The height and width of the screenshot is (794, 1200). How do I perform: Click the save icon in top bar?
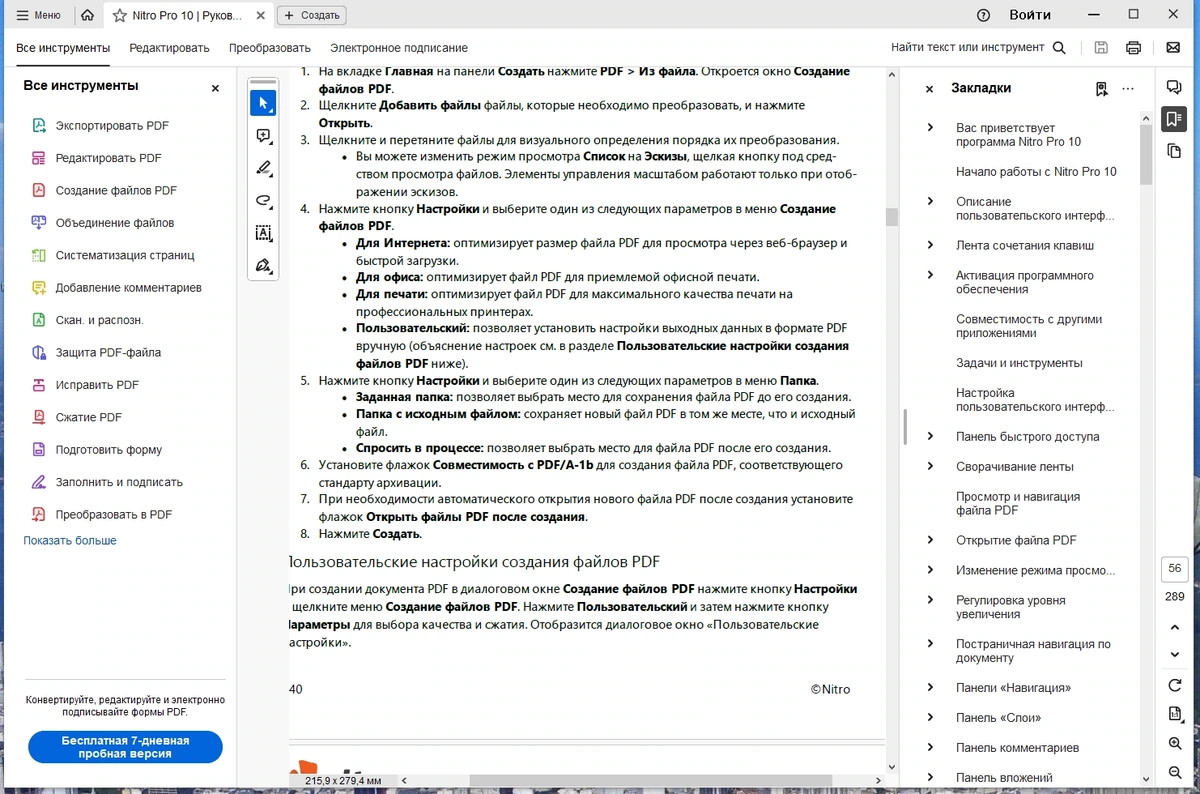[1101, 48]
